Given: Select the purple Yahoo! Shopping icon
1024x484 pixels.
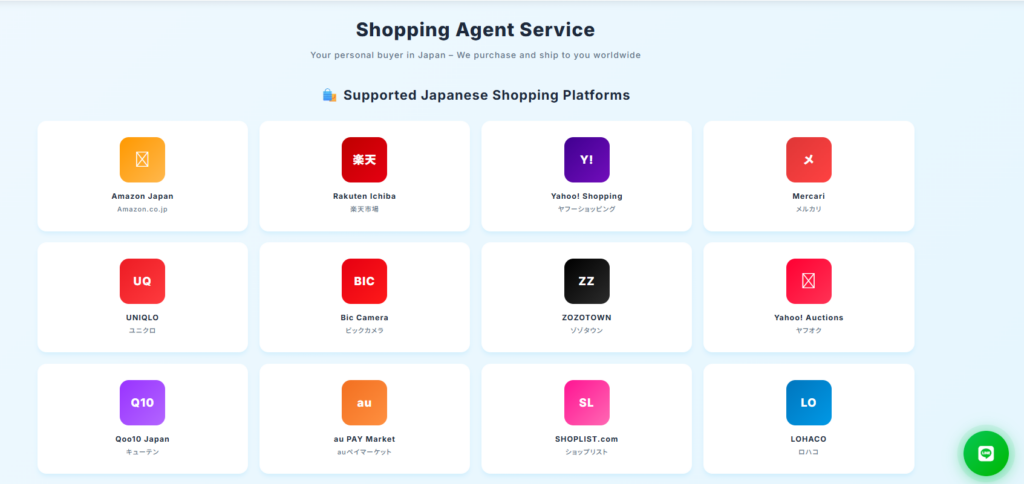Looking at the screenshot, I should [x=586, y=160].
